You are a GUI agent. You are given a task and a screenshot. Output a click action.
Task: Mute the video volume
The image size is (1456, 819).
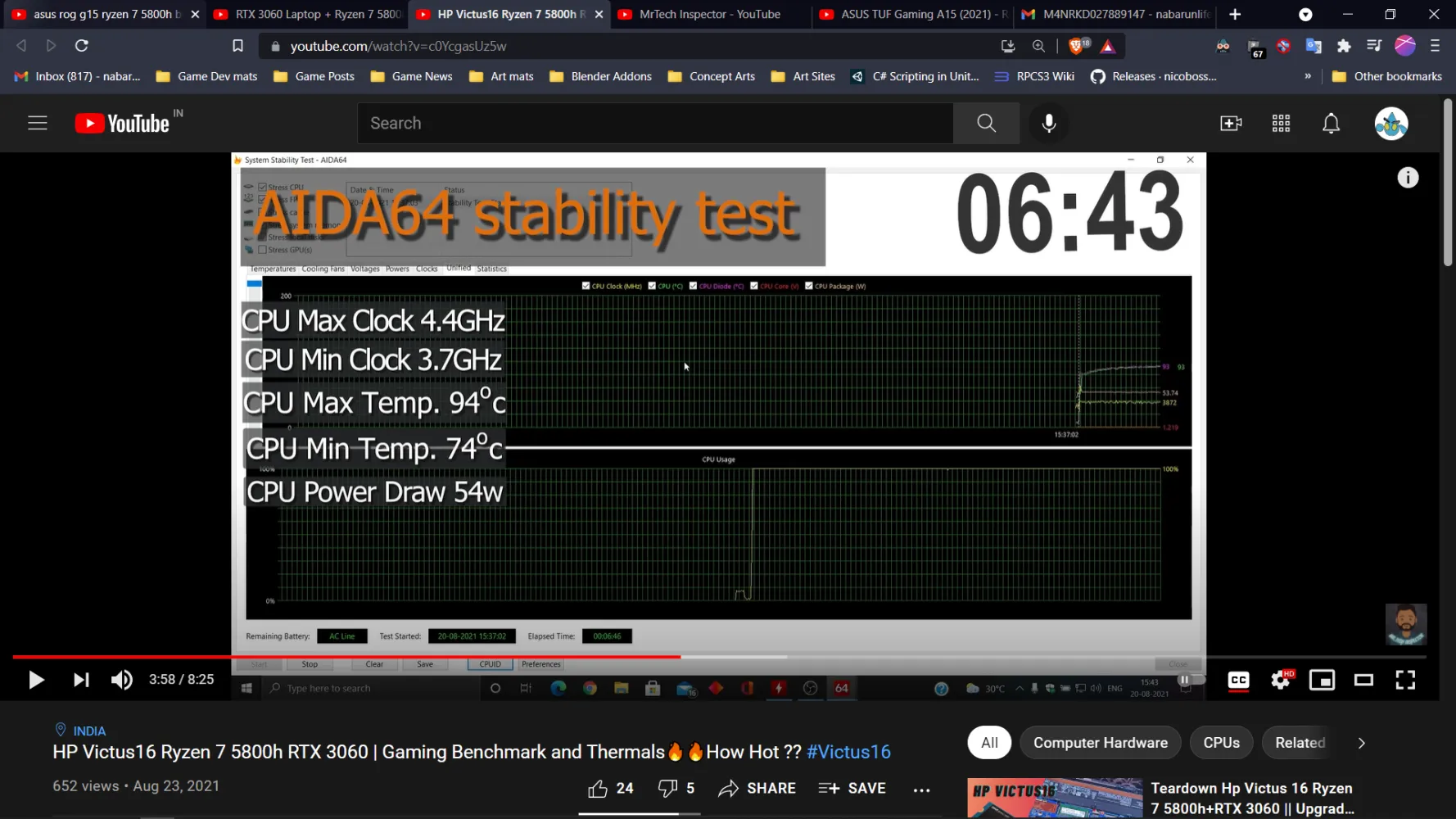coord(121,680)
